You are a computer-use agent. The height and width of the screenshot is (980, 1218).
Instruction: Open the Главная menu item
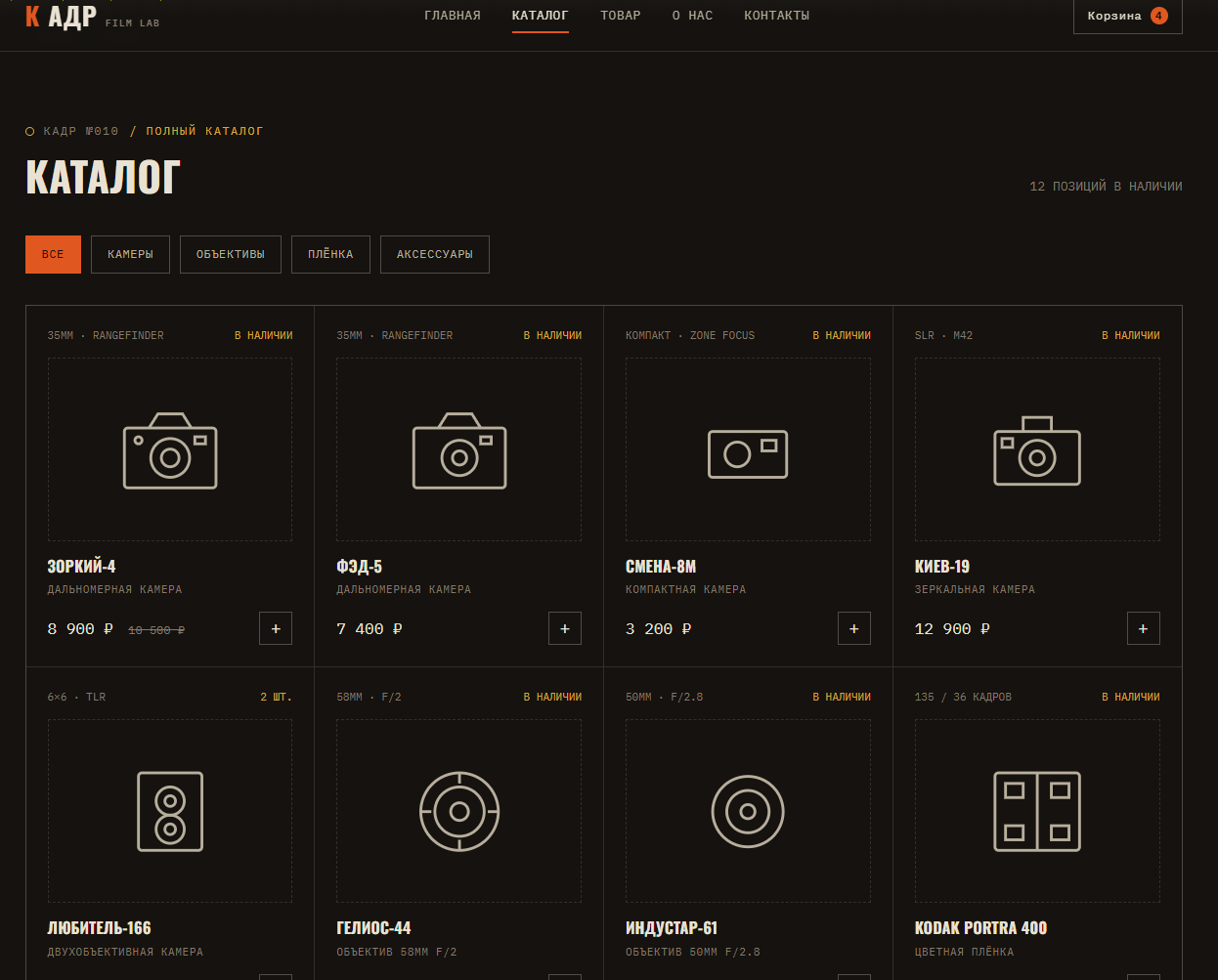[453, 16]
